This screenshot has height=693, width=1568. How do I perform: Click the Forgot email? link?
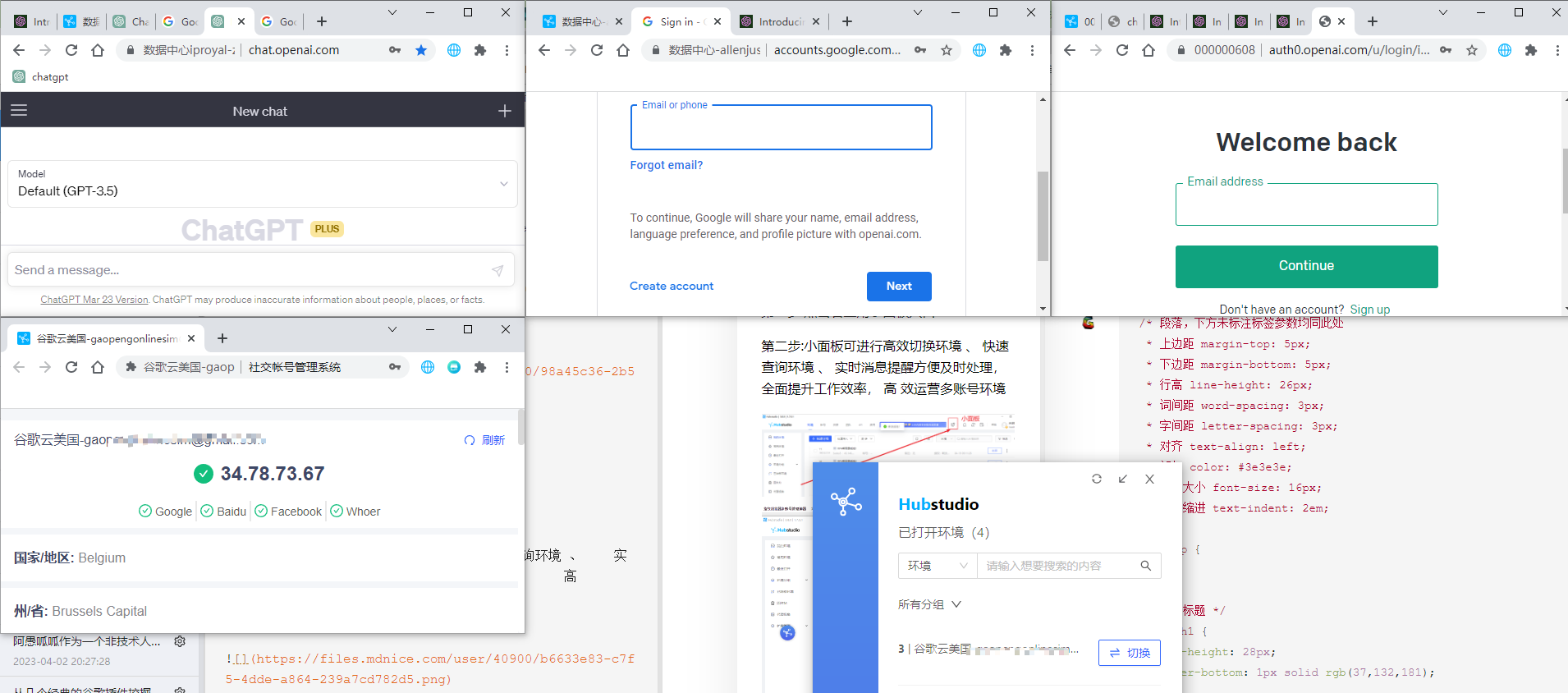[x=667, y=165]
